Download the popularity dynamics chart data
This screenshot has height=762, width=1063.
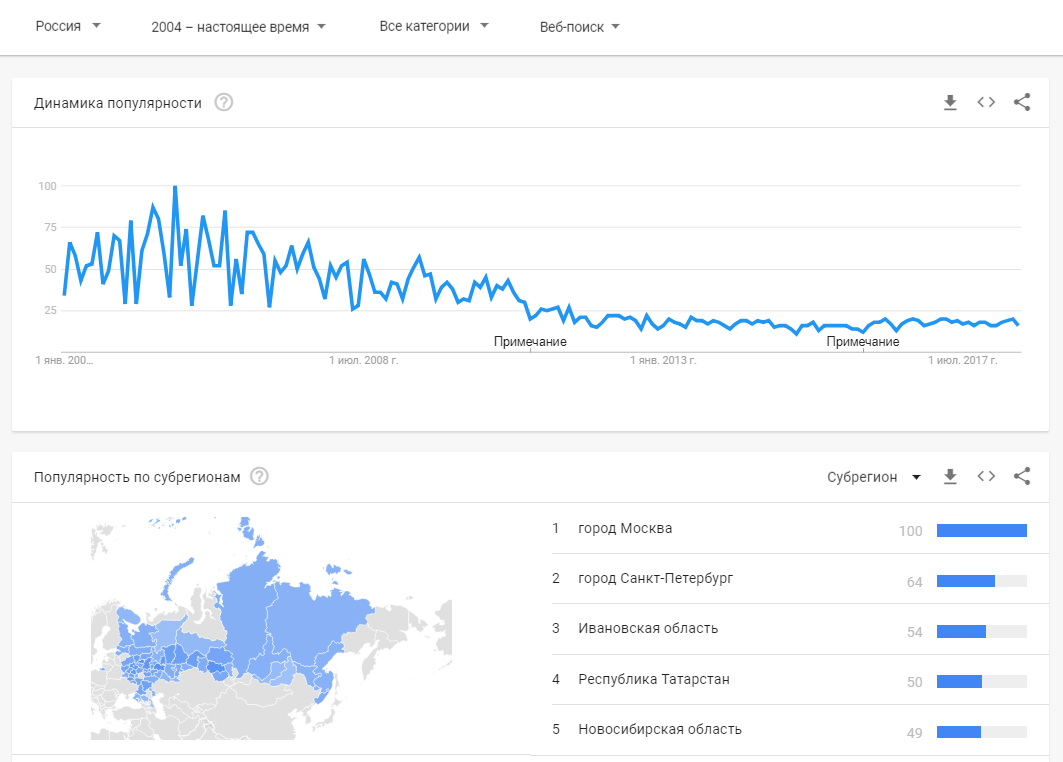point(950,102)
